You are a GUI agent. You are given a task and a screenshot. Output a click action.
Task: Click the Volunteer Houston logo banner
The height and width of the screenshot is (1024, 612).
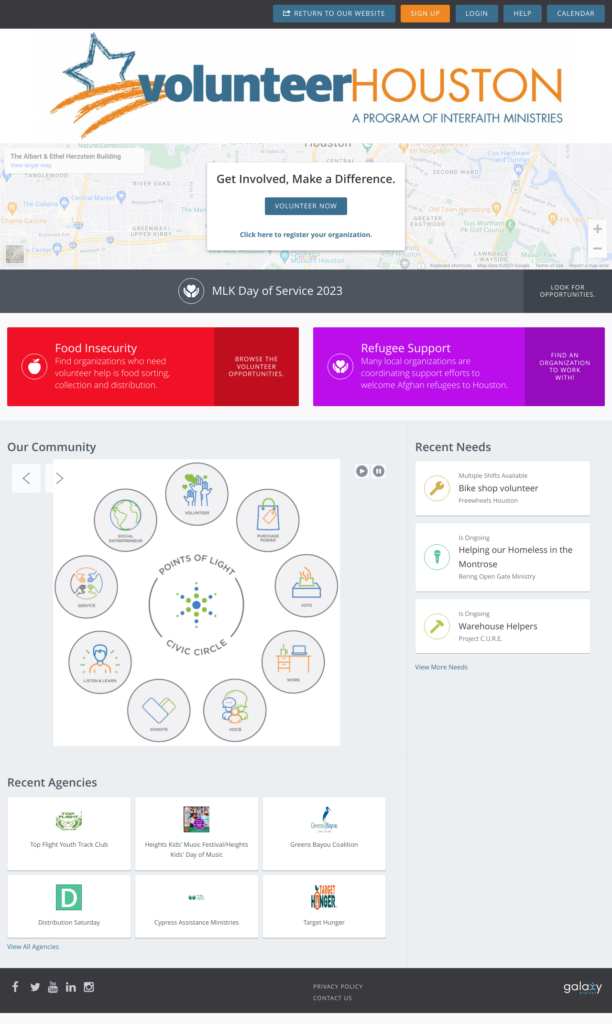[306, 84]
